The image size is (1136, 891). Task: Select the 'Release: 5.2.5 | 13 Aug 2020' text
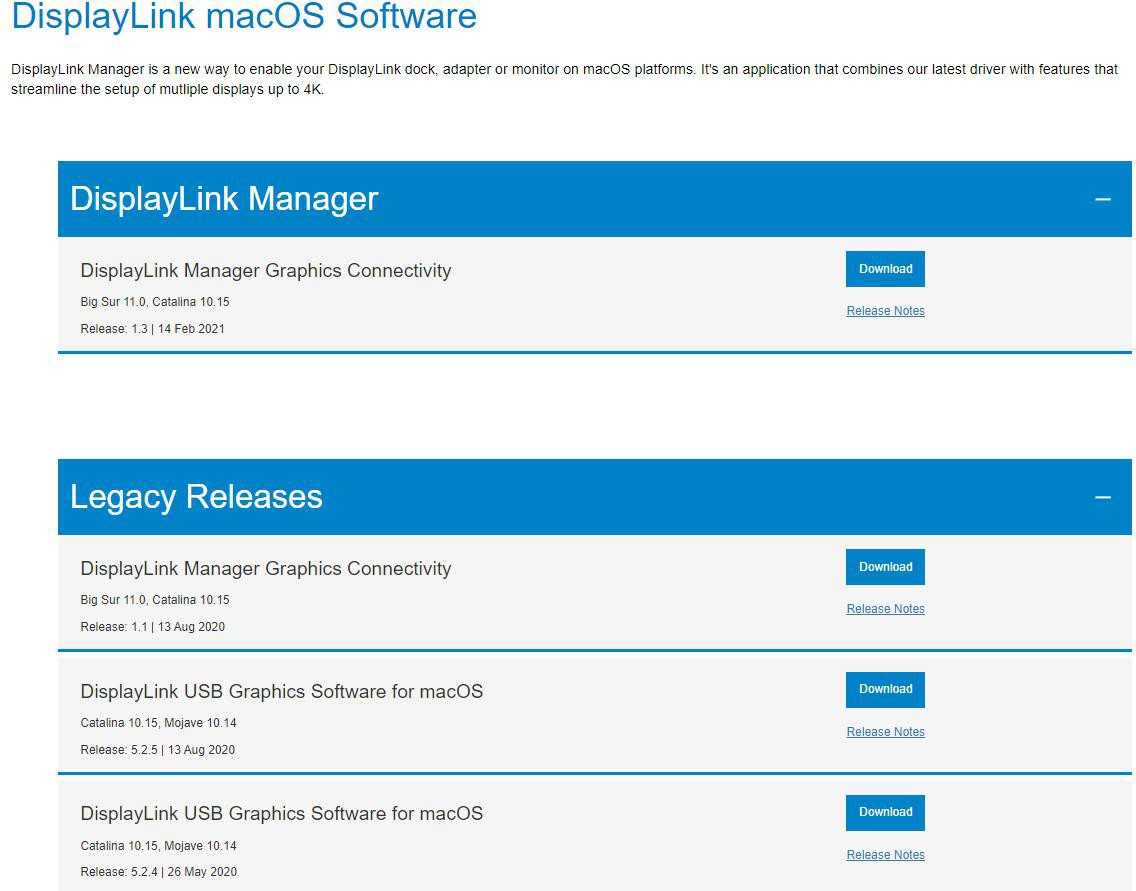[157, 750]
